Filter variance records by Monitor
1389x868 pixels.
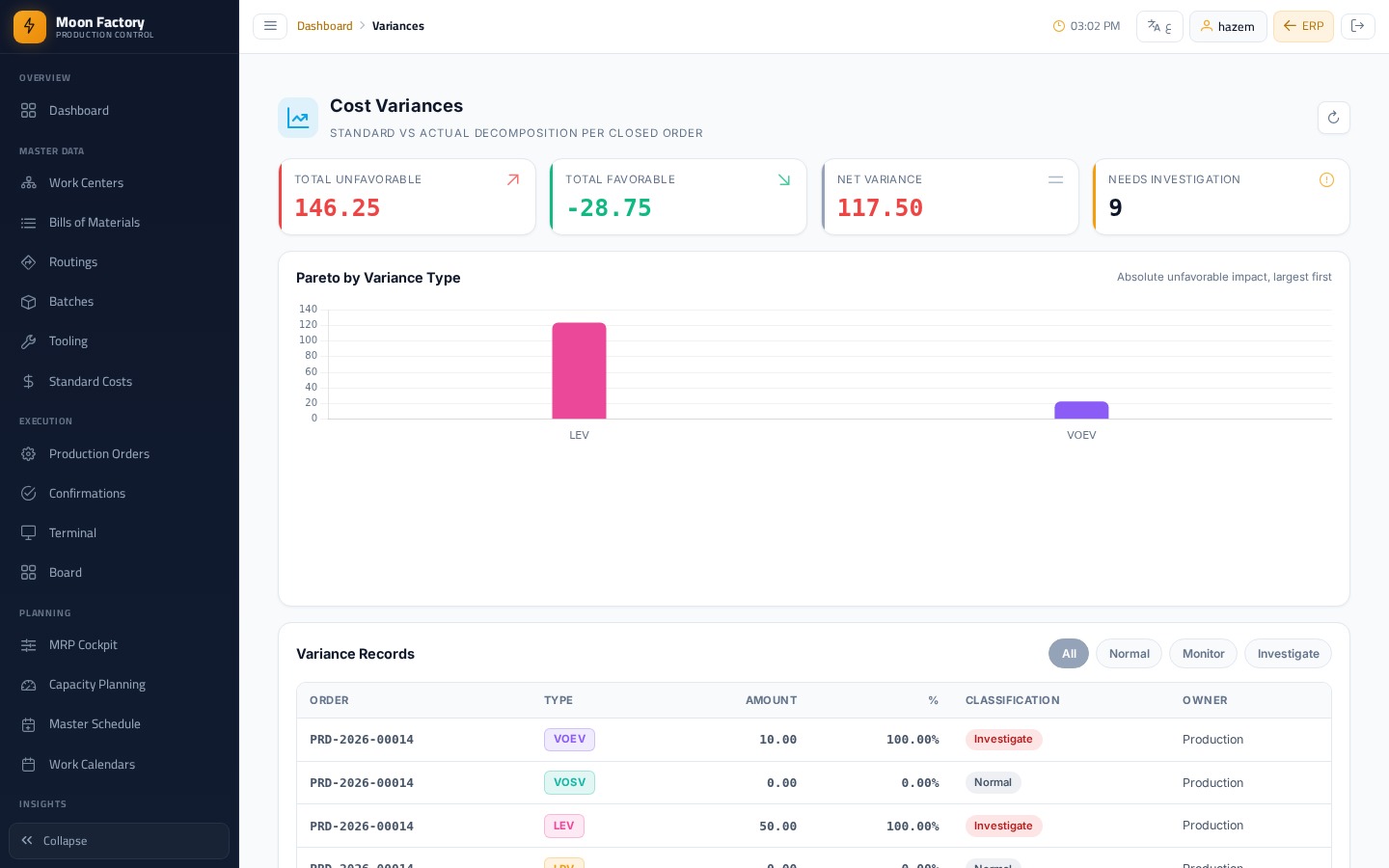pos(1203,654)
